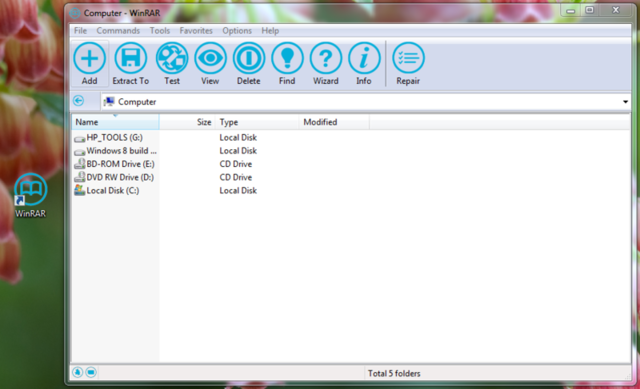
Task: Click Local Disk type for C: row
Action: tap(238, 191)
